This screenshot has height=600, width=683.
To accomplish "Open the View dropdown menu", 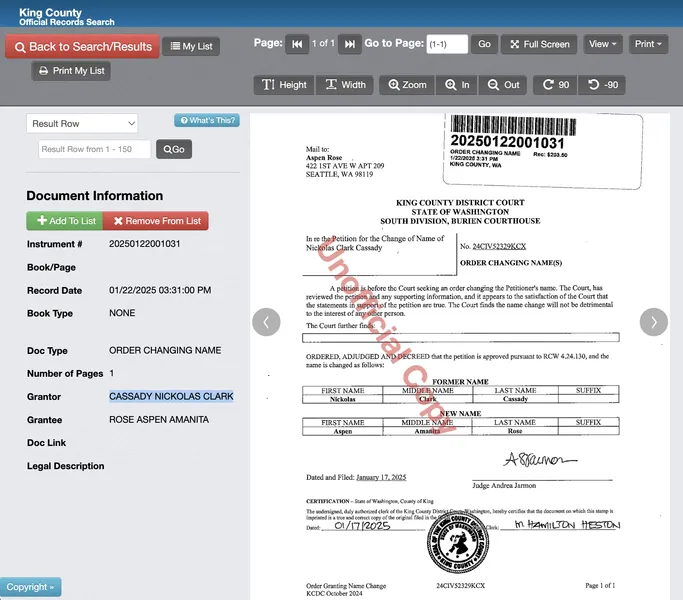I will click(x=602, y=44).
